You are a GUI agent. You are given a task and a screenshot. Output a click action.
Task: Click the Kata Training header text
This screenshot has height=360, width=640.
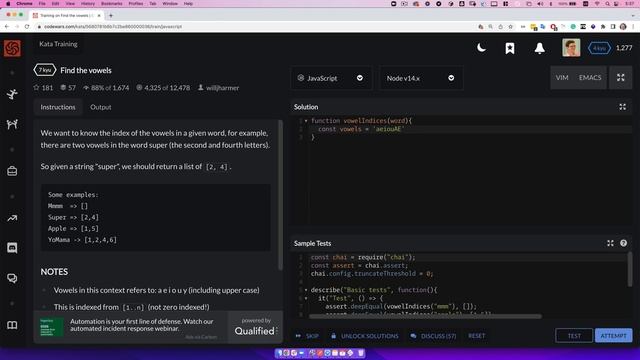58,44
